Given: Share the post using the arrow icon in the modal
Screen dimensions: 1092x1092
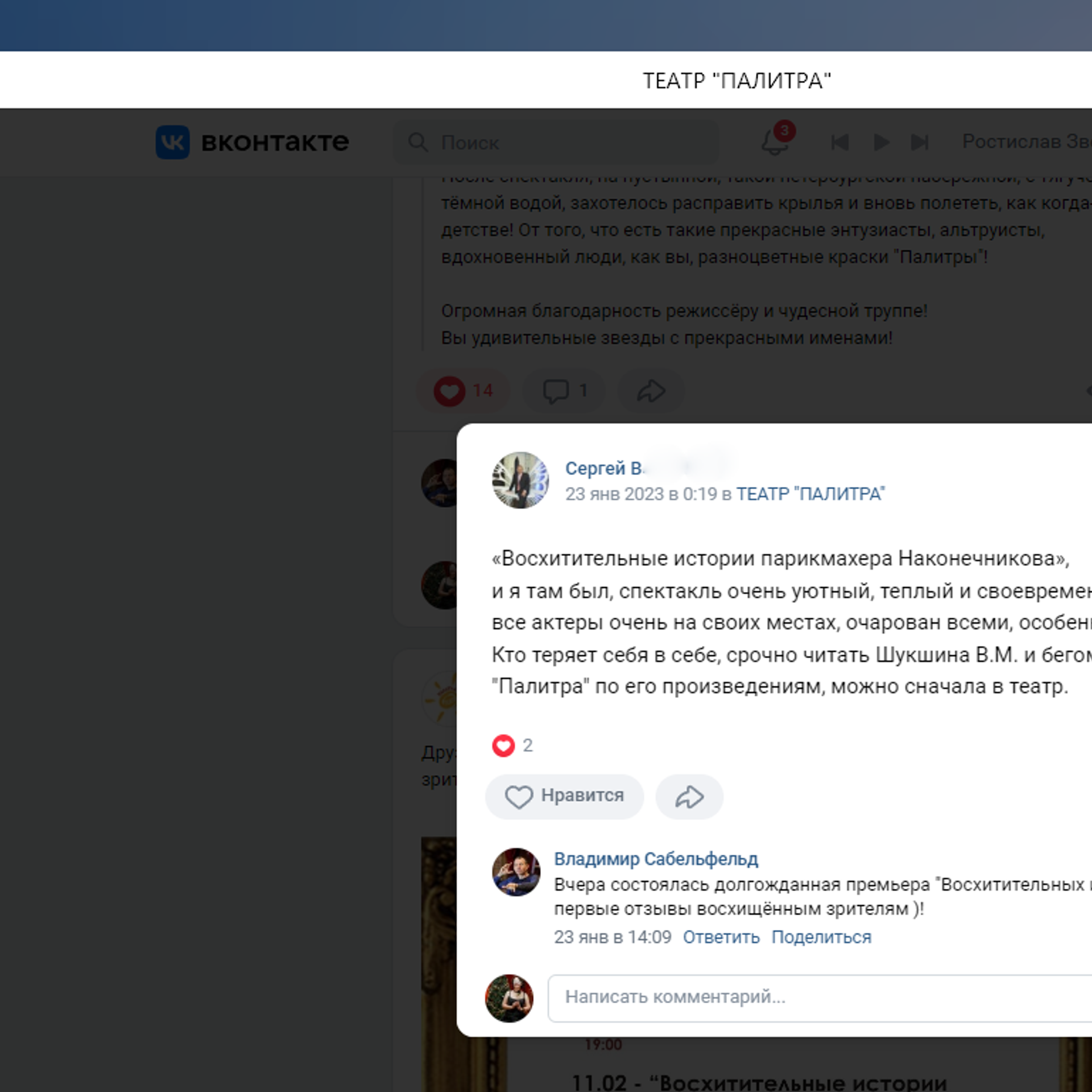Looking at the screenshot, I should click(689, 796).
